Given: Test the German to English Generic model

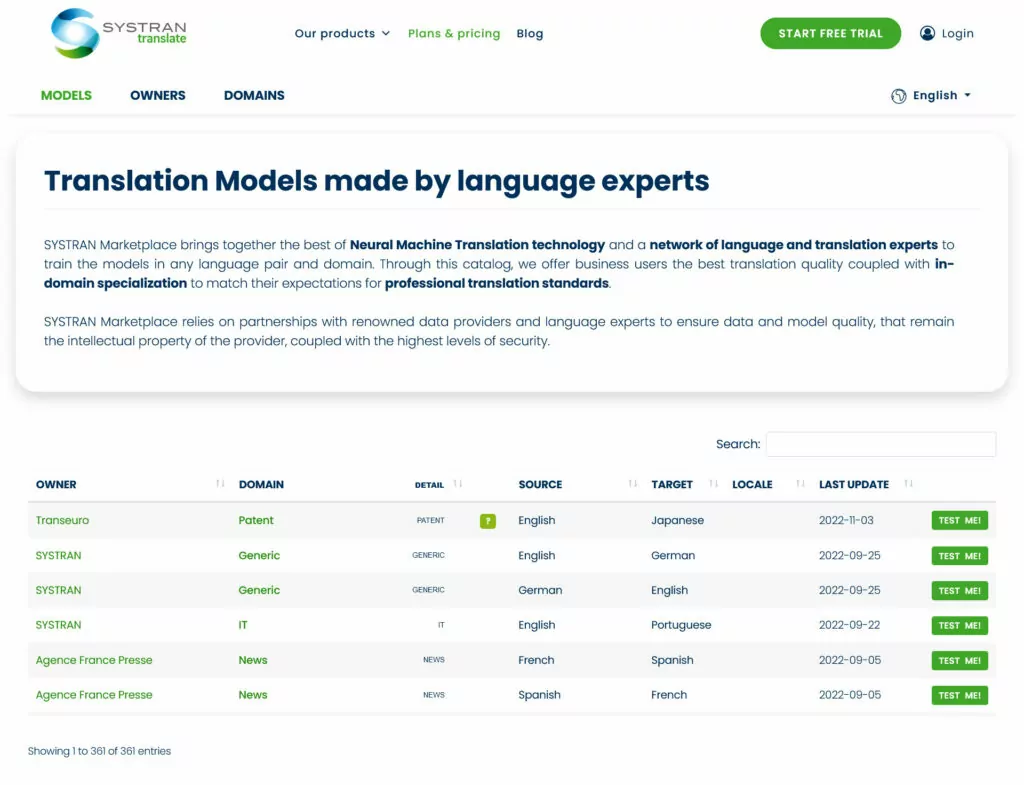Looking at the screenshot, I should pyautogui.click(x=959, y=590).
